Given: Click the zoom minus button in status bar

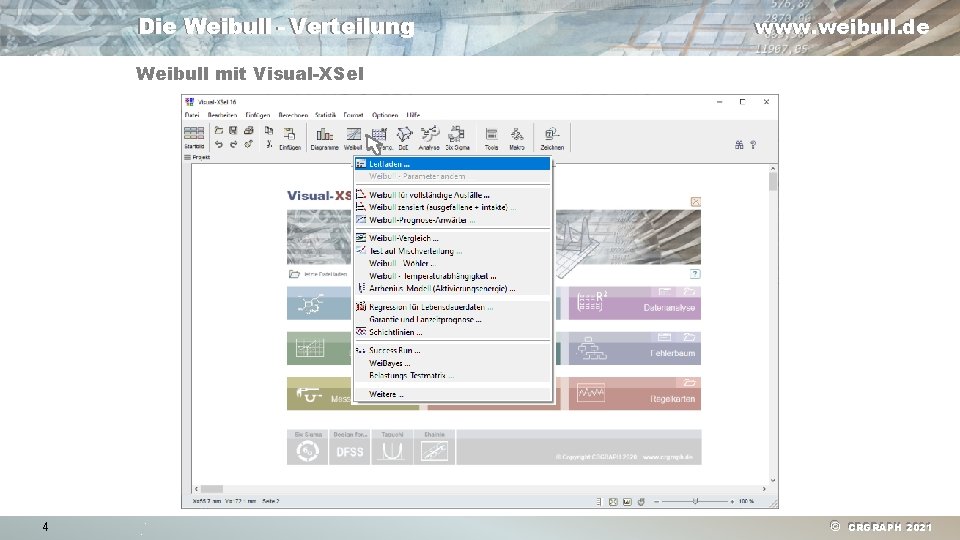Looking at the screenshot, I should (656, 501).
